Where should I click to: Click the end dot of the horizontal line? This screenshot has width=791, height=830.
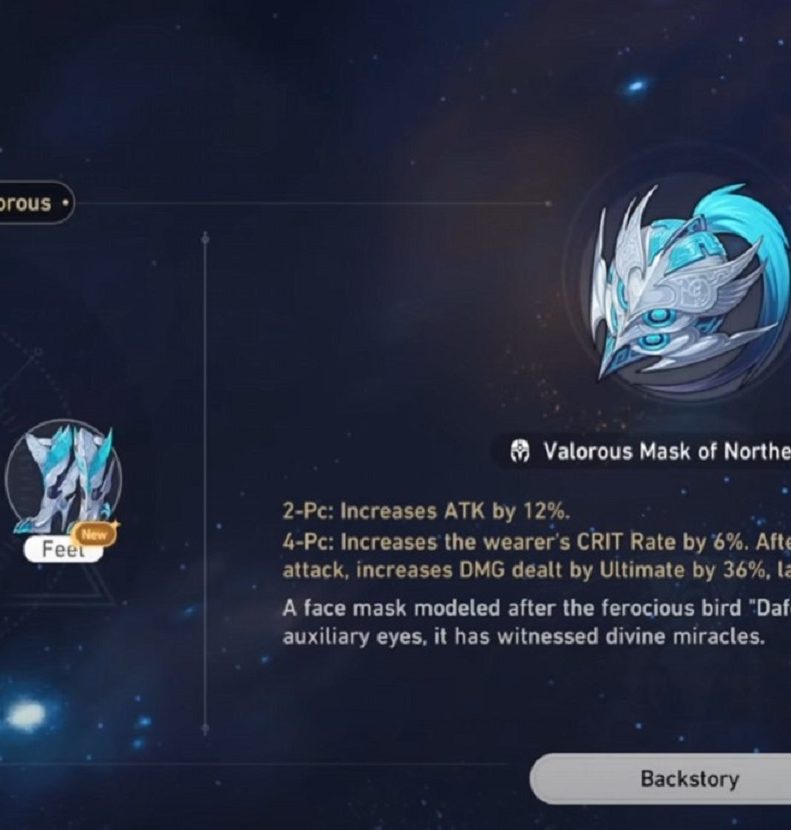tap(549, 203)
